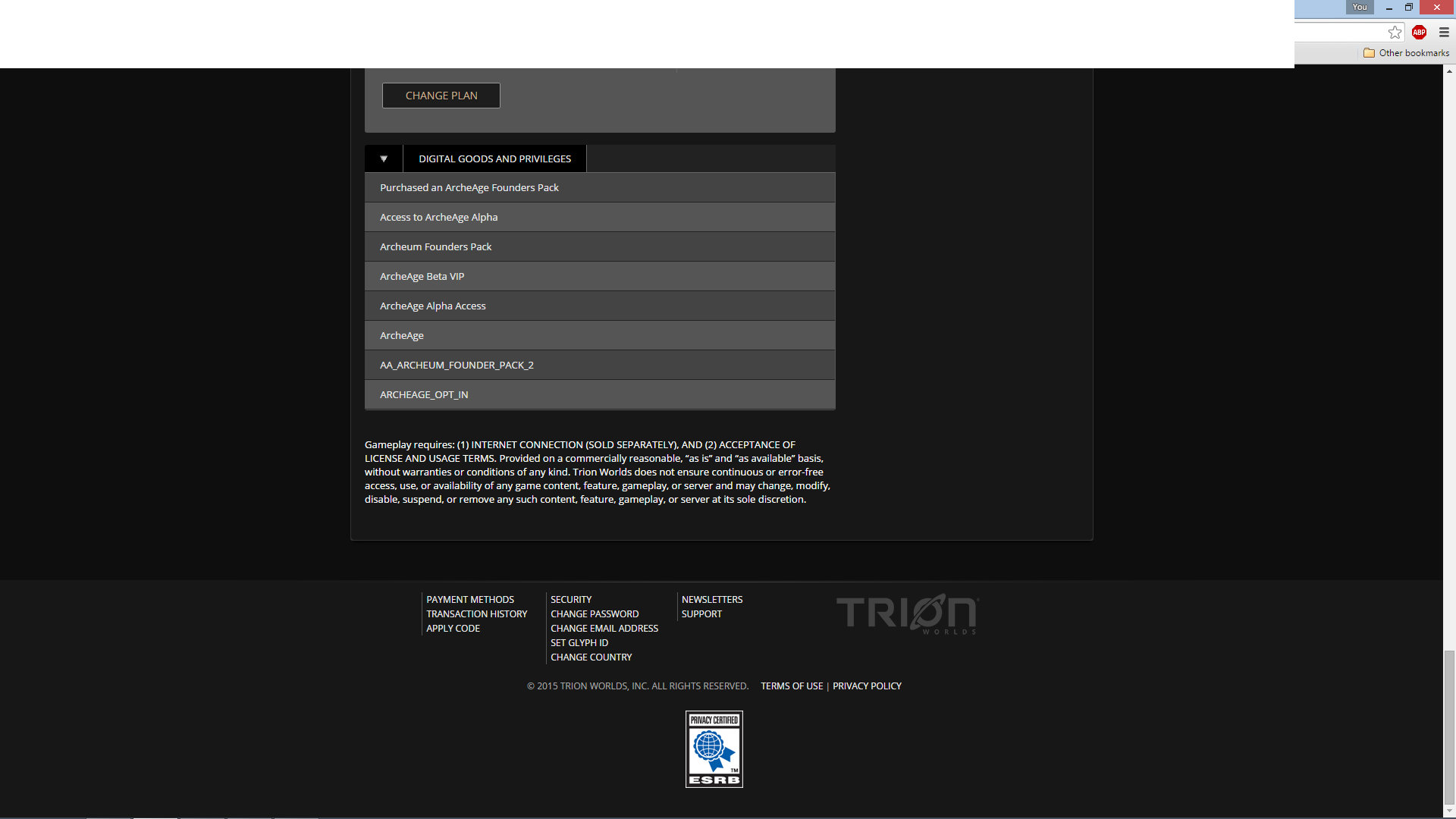Collapse the Digital Goods and Privileges section
Image resolution: width=1456 pixels, height=819 pixels.
pos(384,158)
